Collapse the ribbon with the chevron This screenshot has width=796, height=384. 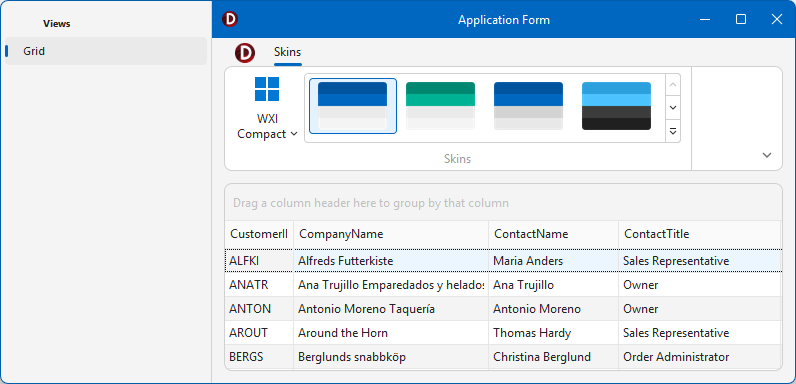[x=767, y=155]
